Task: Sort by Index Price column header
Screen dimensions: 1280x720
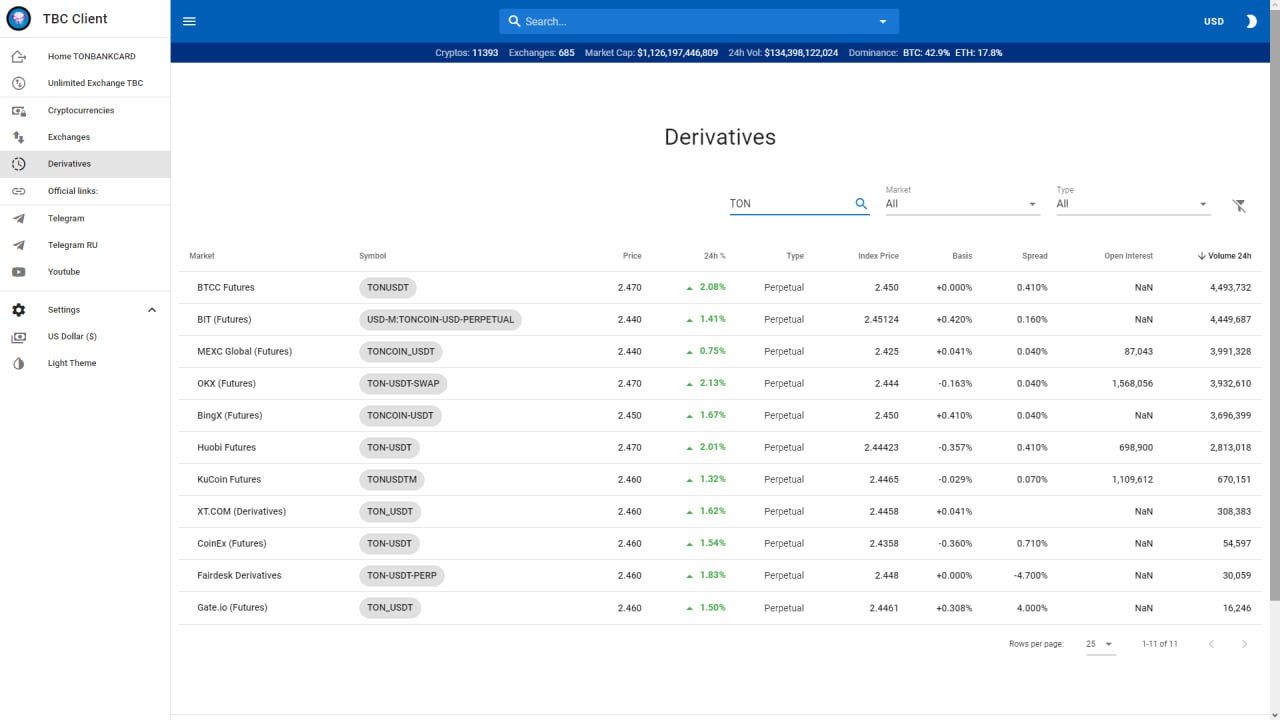Action: pyautogui.click(x=878, y=256)
